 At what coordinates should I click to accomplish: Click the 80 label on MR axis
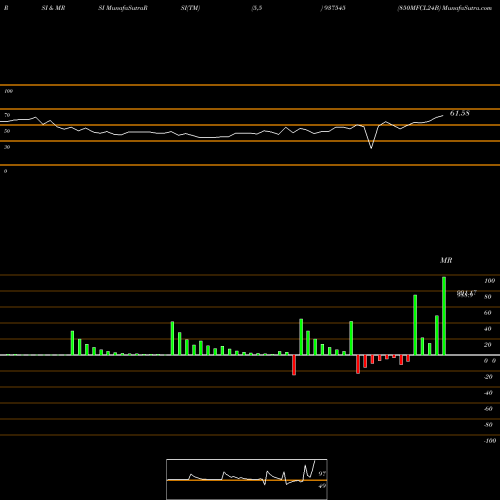(x=488, y=297)
